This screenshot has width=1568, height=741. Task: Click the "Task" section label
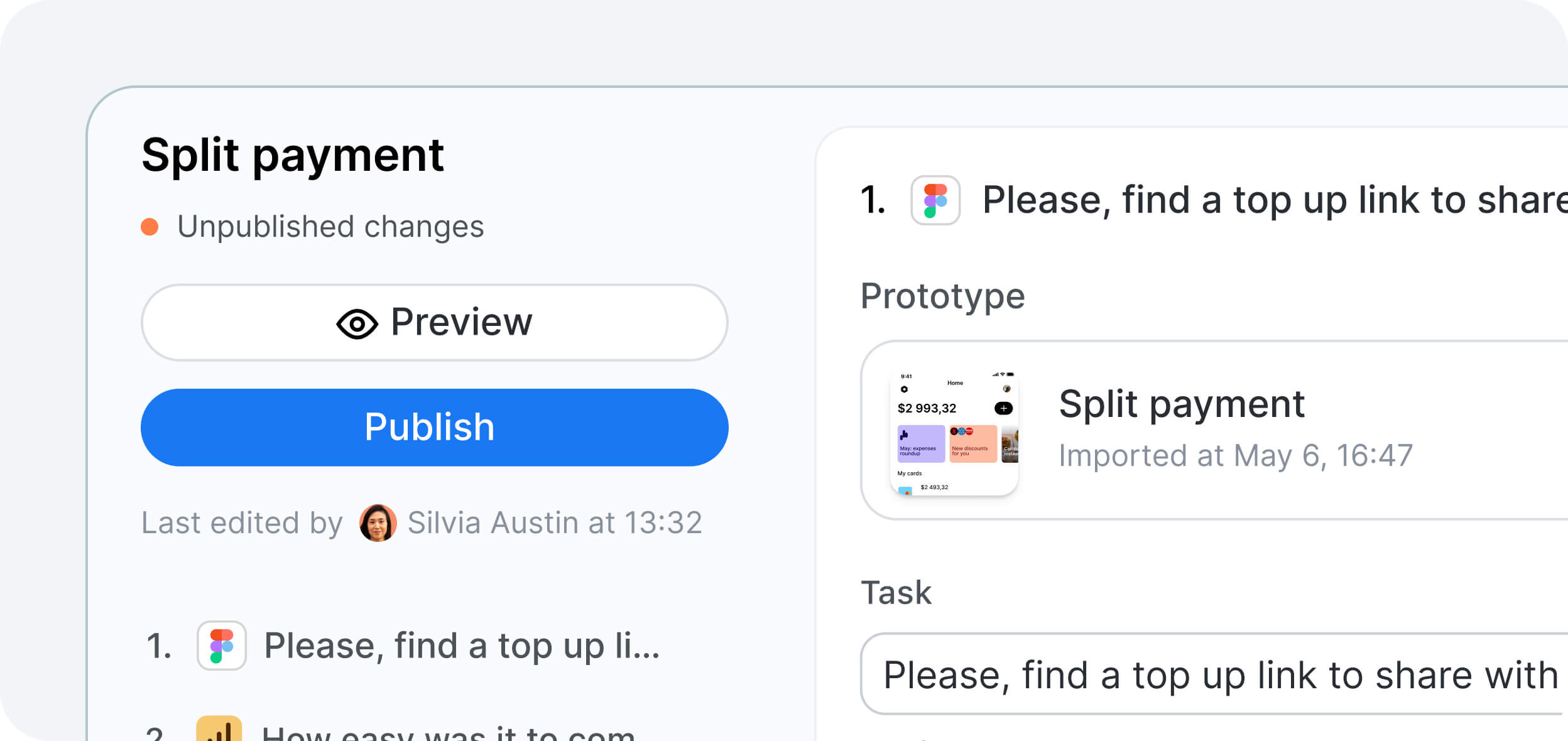coord(896,593)
